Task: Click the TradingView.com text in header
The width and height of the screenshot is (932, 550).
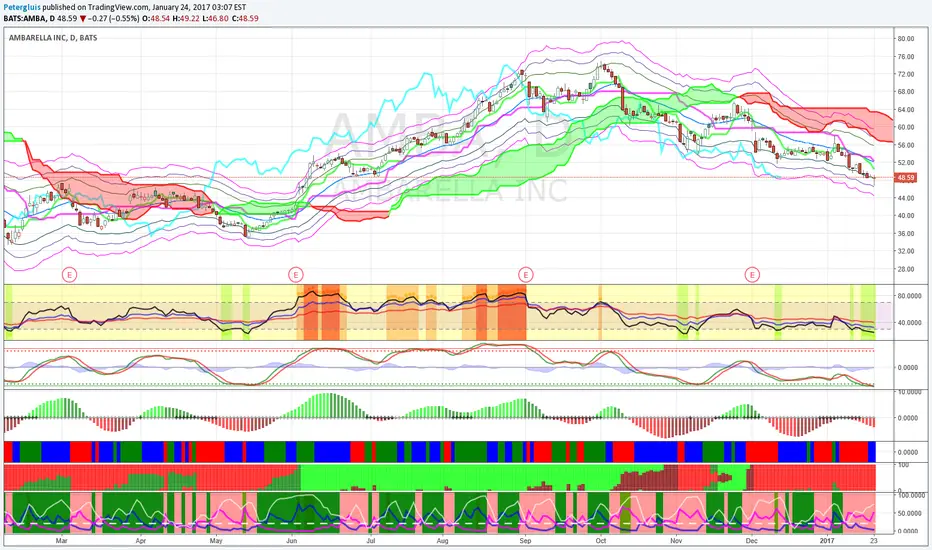Action: pos(118,8)
